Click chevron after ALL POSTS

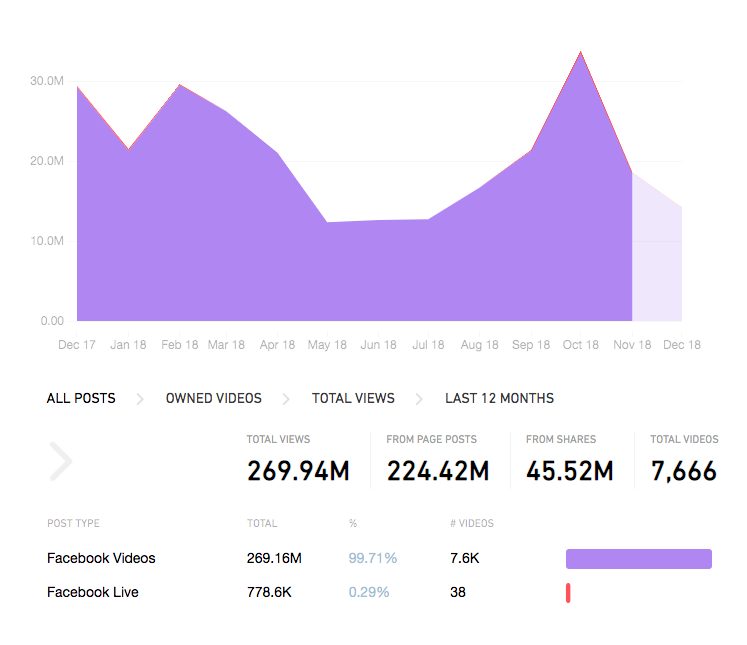coord(140,399)
